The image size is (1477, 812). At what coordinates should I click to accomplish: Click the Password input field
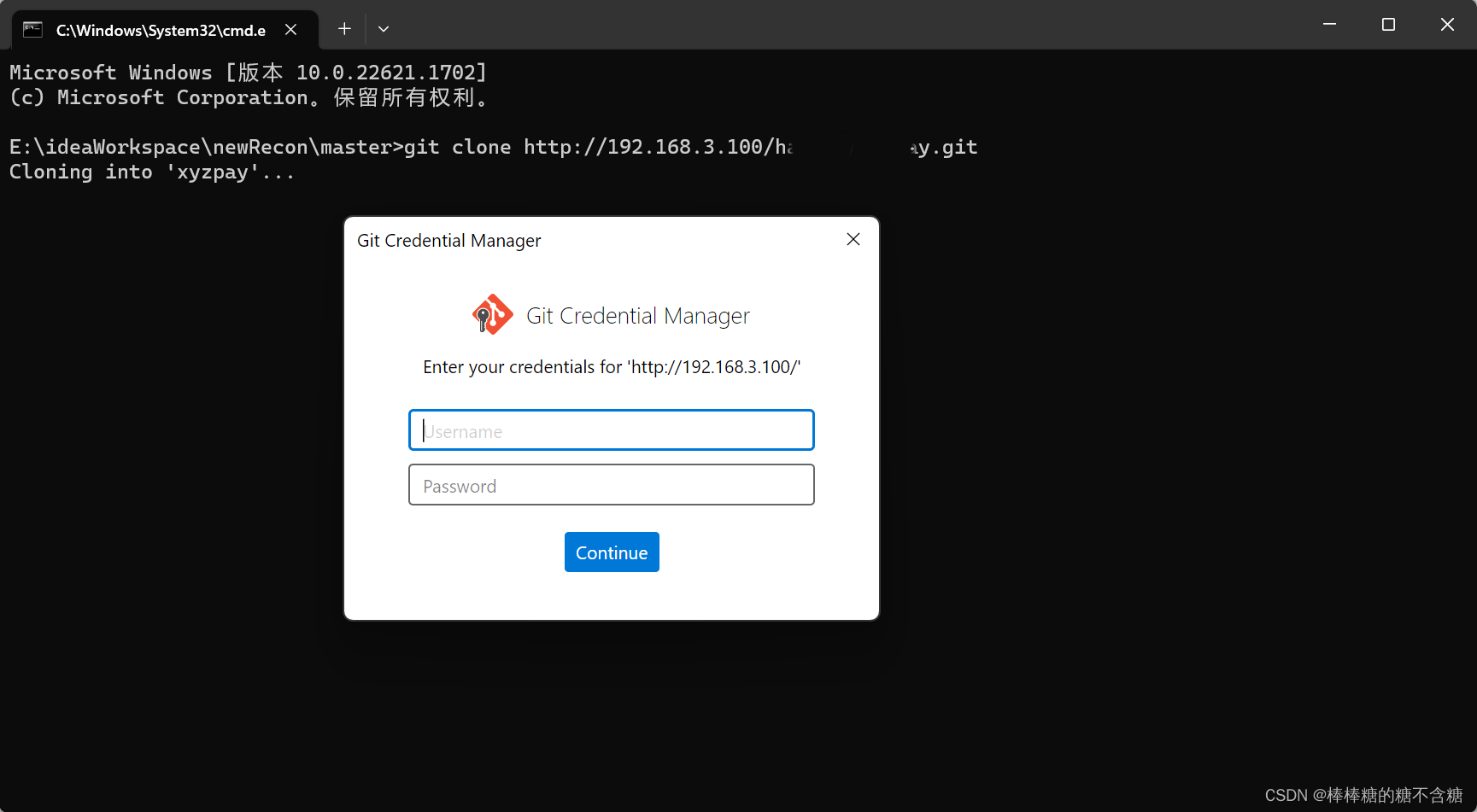(611, 485)
